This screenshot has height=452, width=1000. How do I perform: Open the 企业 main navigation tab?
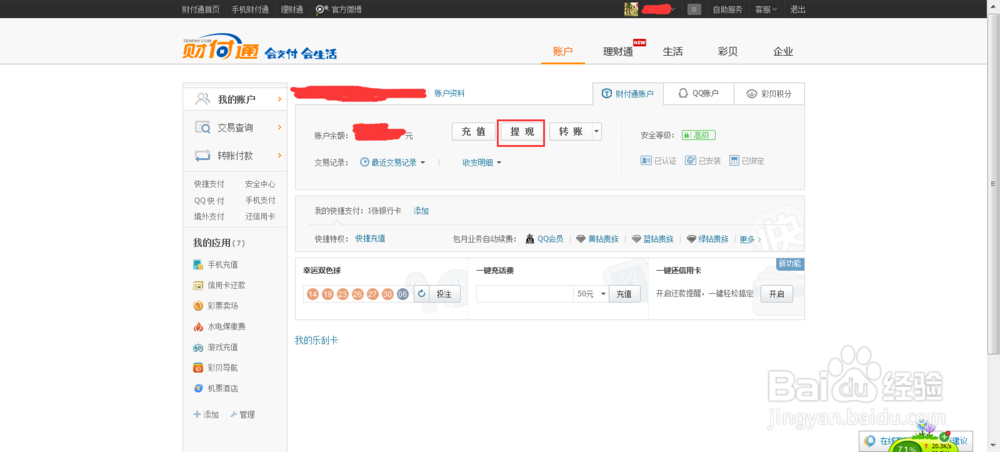click(783, 52)
